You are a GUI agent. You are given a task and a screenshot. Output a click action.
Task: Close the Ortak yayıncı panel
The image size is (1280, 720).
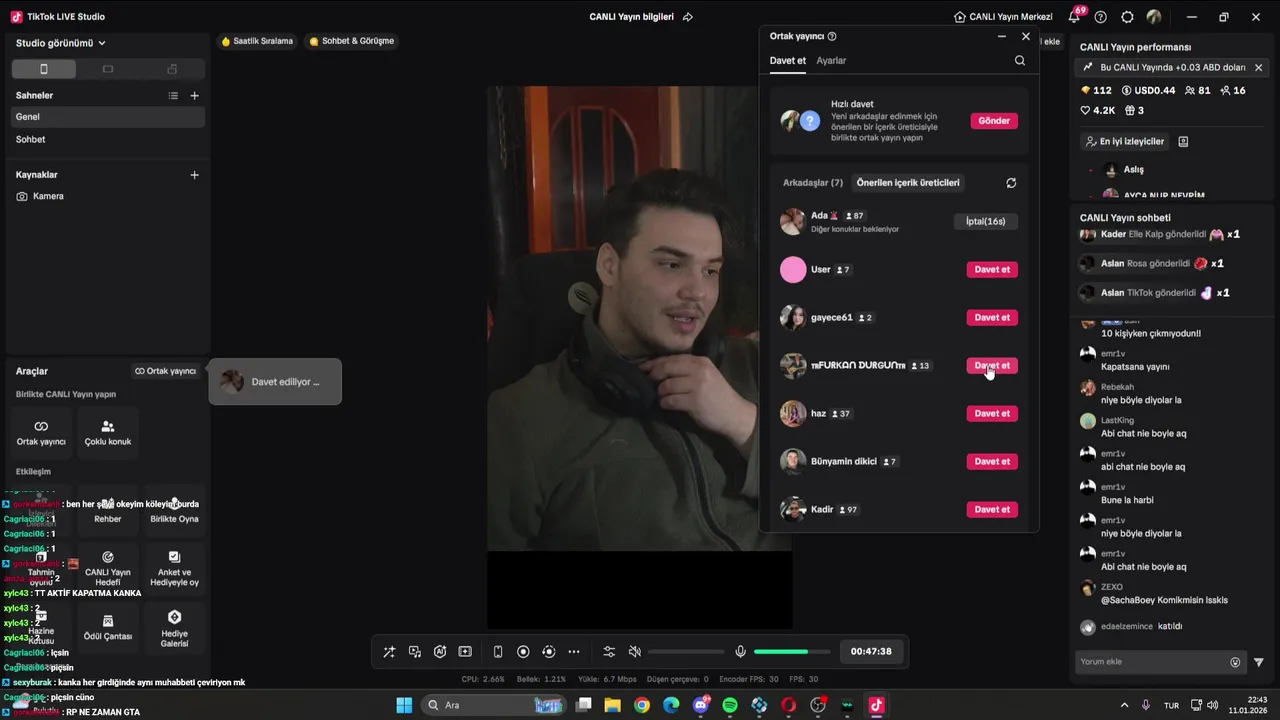[x=1026, y=36]
